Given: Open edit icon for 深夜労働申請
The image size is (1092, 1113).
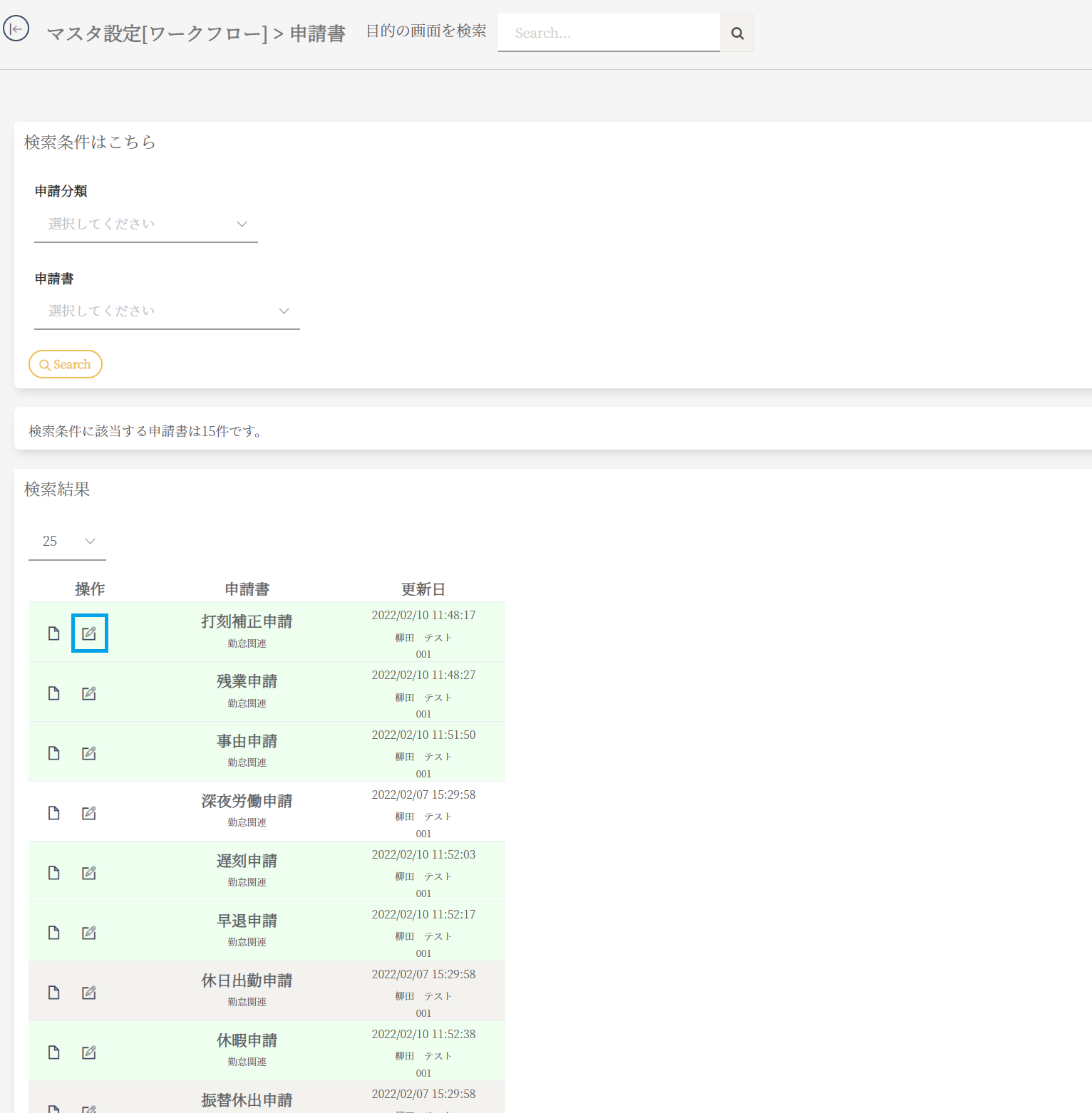Looking at the screenshot, I should (89, 813).
